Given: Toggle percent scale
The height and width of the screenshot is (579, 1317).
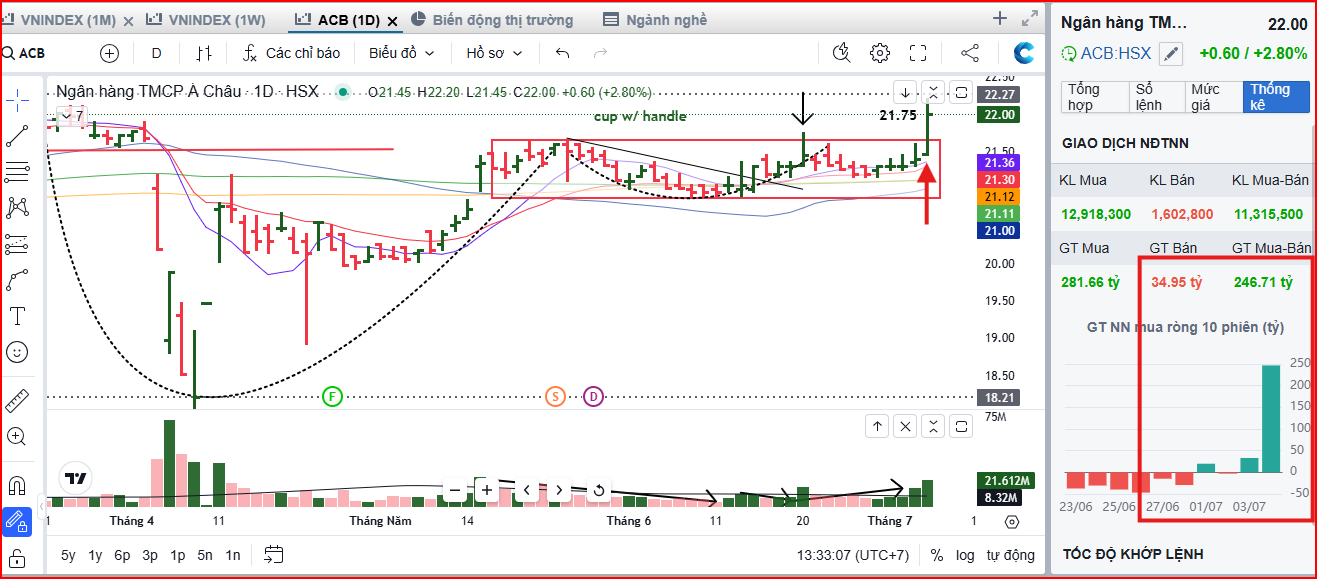Looking at the screenshot, I should [x=936, y=555].
